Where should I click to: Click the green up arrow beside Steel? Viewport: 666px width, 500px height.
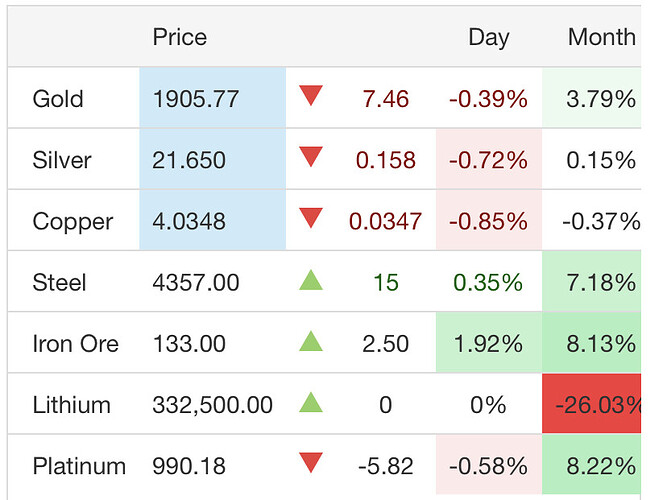(312, 283)
